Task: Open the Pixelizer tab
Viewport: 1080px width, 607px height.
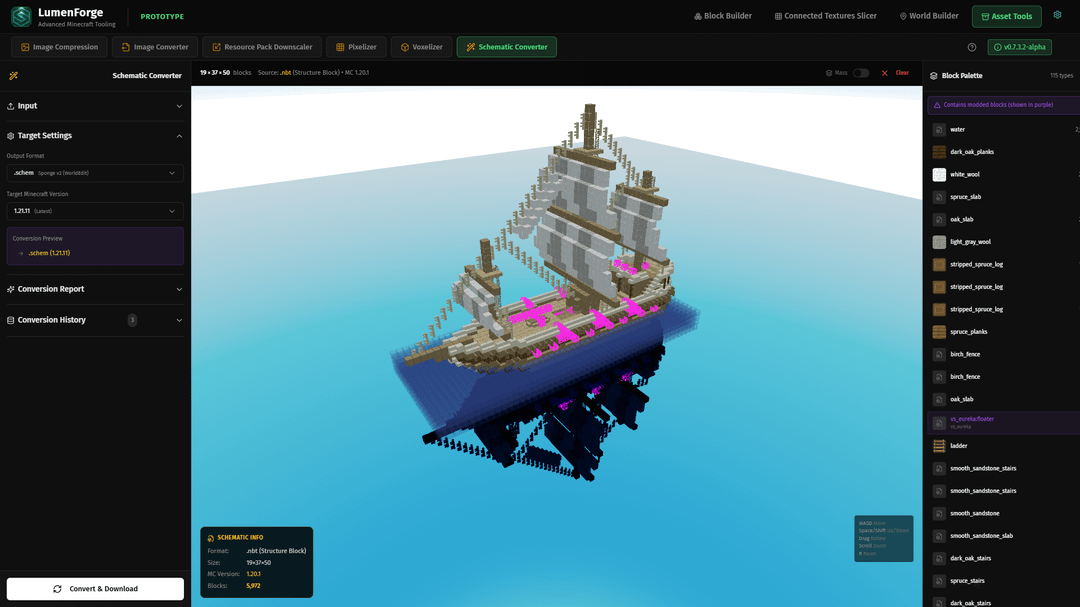Action: click(x=355, y=47)
